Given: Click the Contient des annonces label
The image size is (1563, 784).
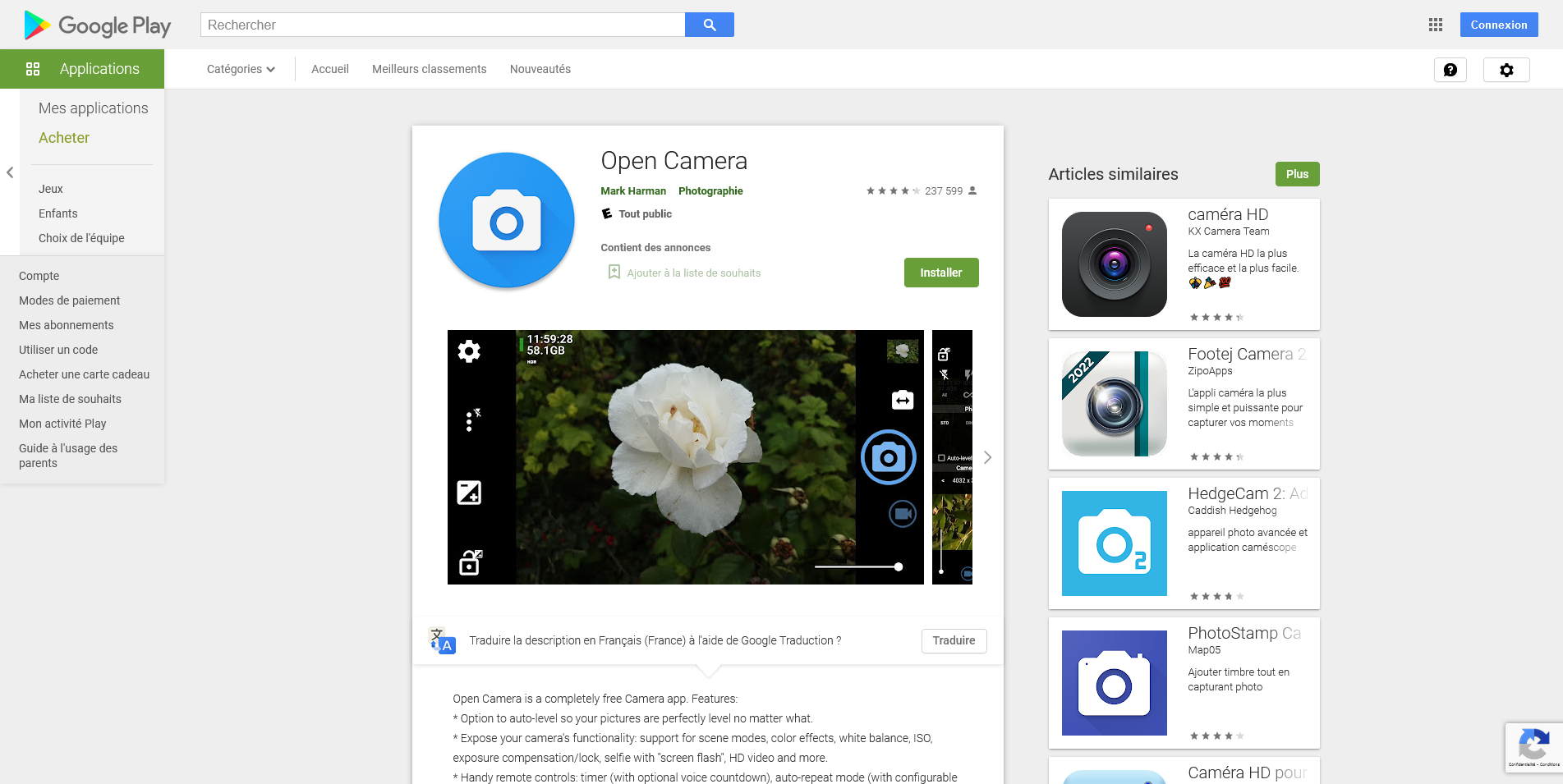Looking at the screenshot, I should click(x=655, y=248).
